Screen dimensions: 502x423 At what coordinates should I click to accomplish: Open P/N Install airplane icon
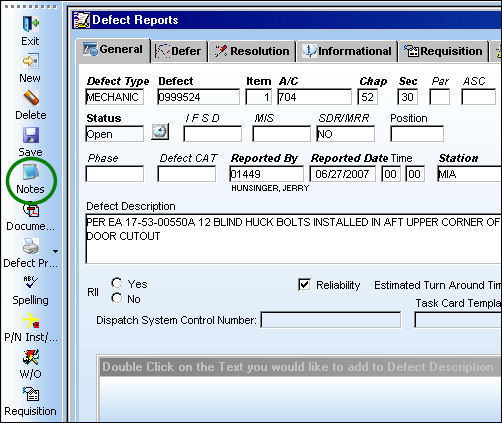[x=31, y=320]
